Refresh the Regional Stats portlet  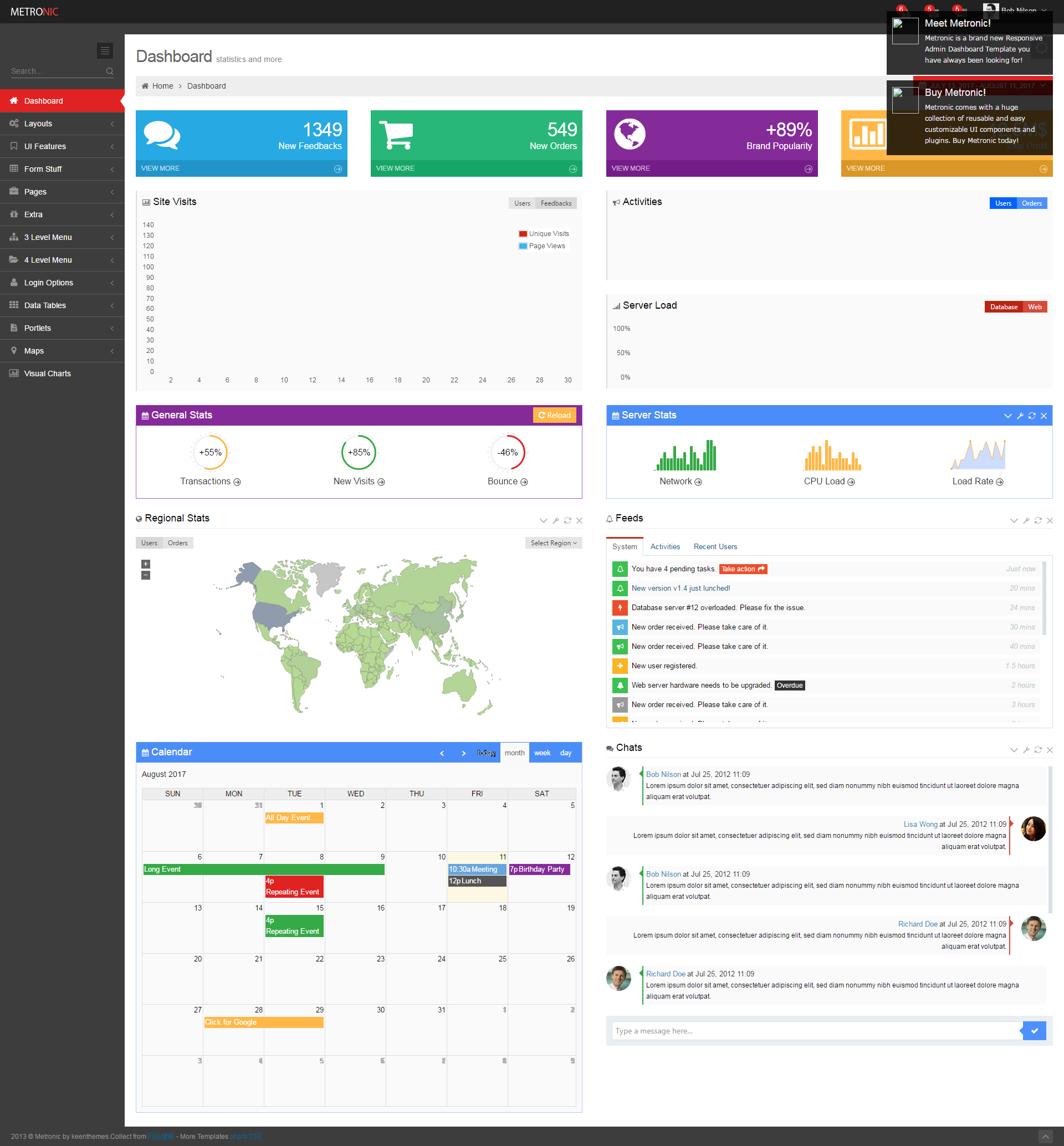point(567,520)
